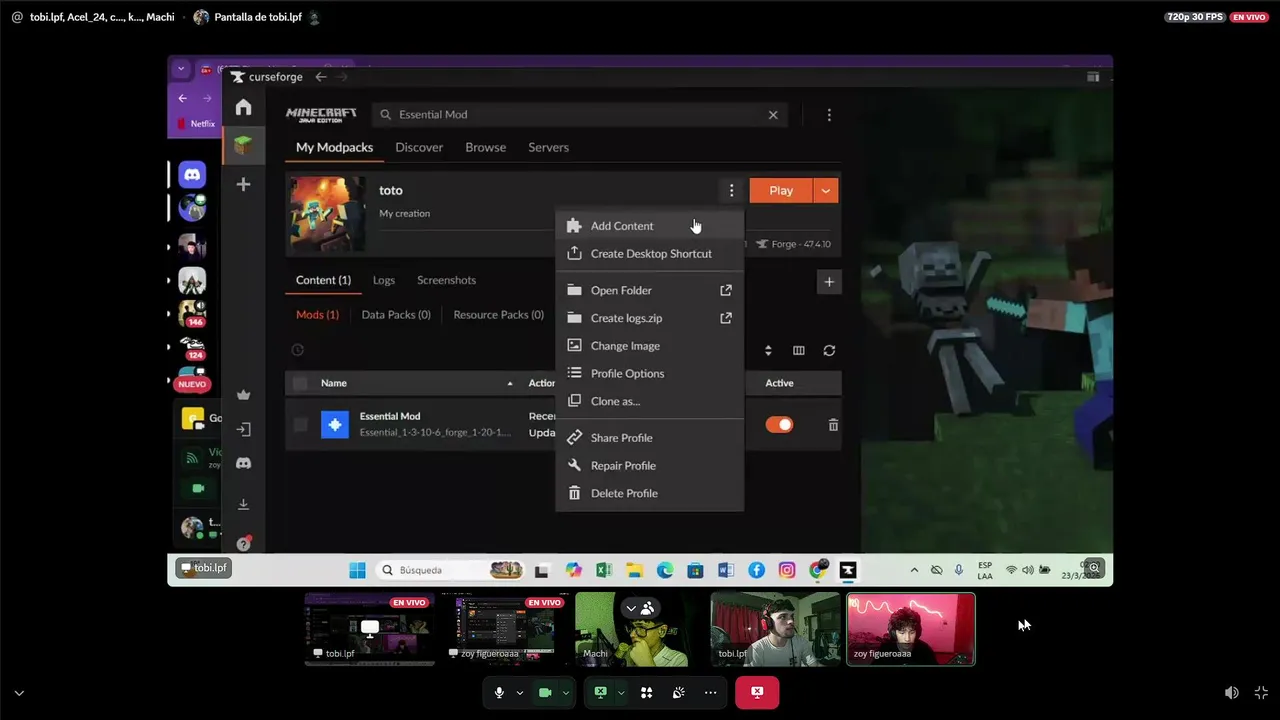Open the crown premium icon in CurseForge sidebar
The width and height of the screenshot is (1280, 720).
coord(243,395)
